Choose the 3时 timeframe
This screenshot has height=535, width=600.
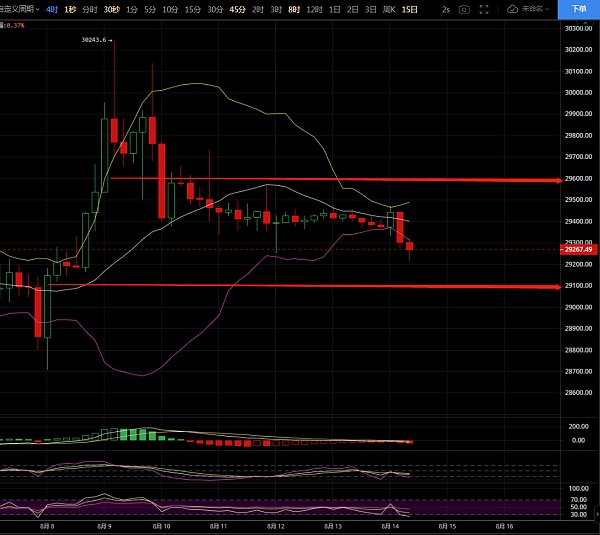276,10
